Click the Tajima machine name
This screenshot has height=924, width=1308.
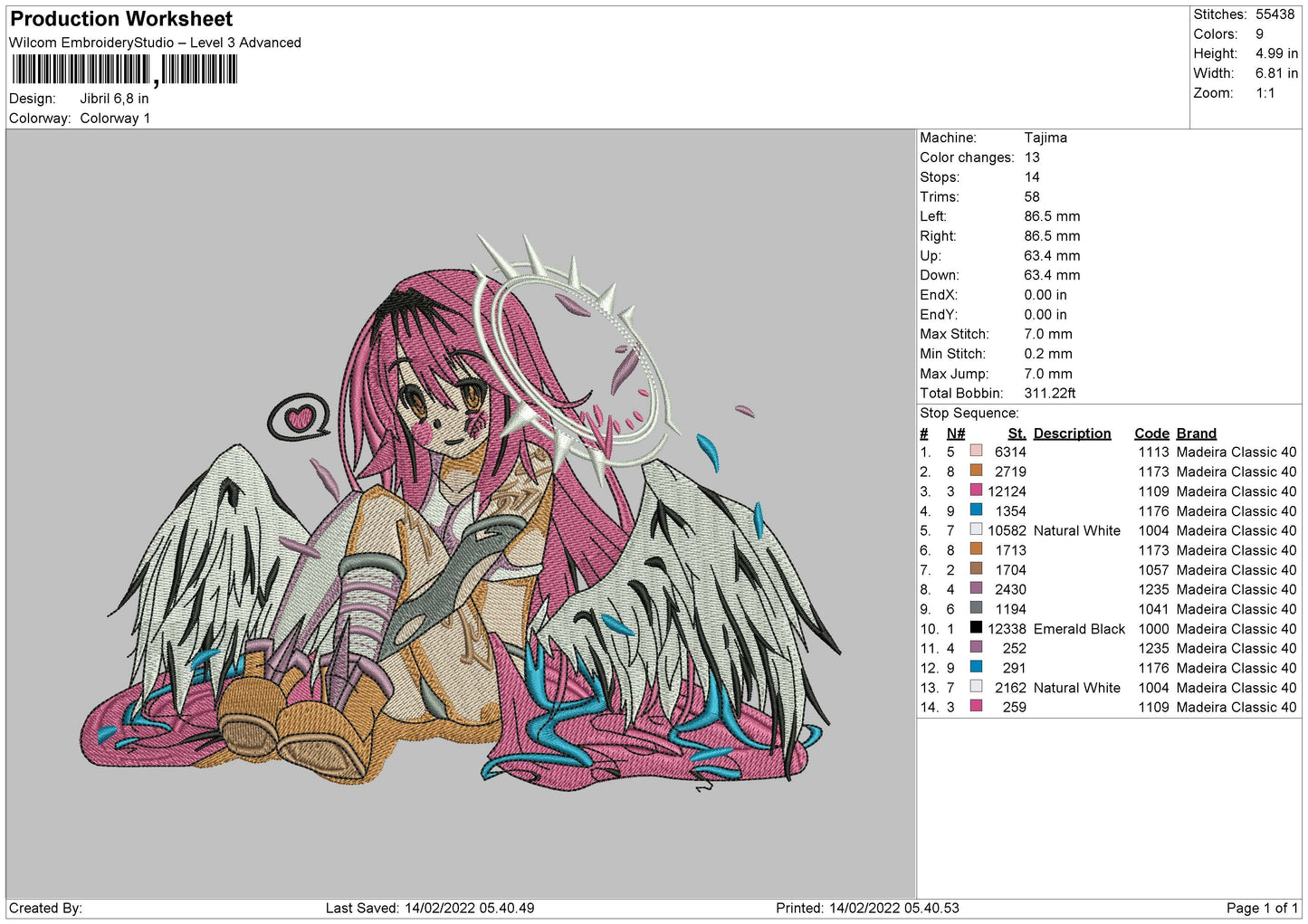click(x=1045, y=138)
